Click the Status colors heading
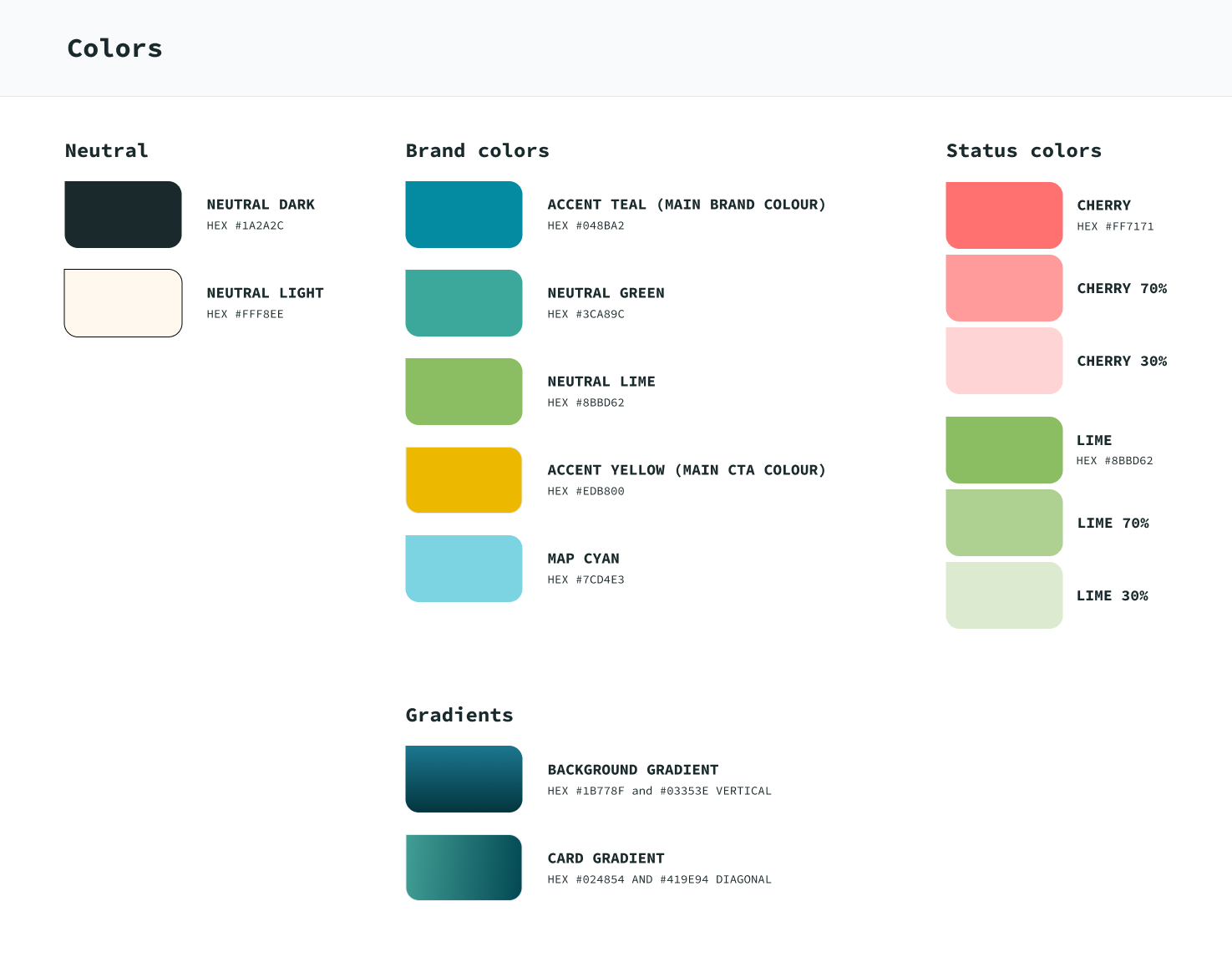The height and width of the screenshot is (977, 1232). (1023, 150)
